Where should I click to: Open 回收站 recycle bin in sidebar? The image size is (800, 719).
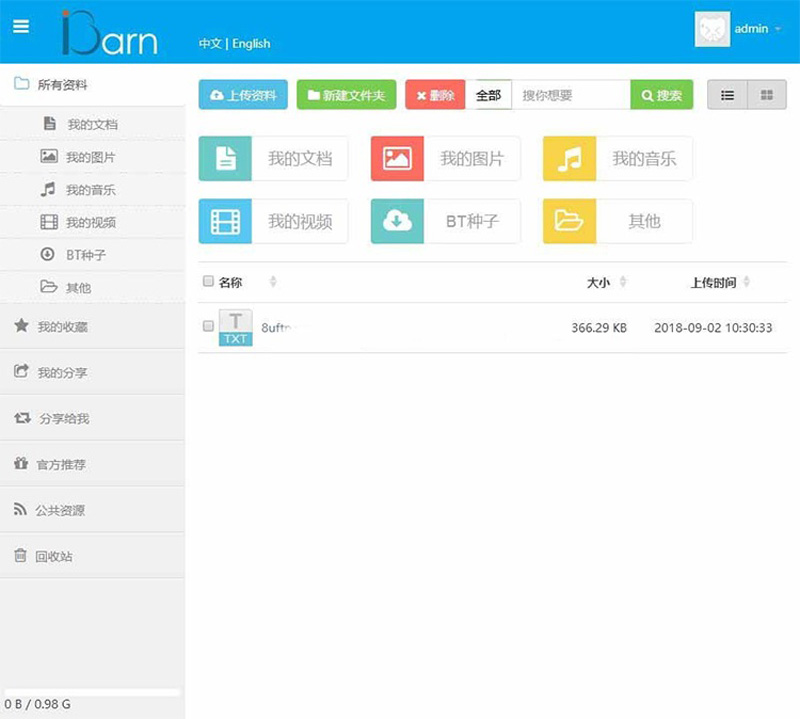[54, 556]
